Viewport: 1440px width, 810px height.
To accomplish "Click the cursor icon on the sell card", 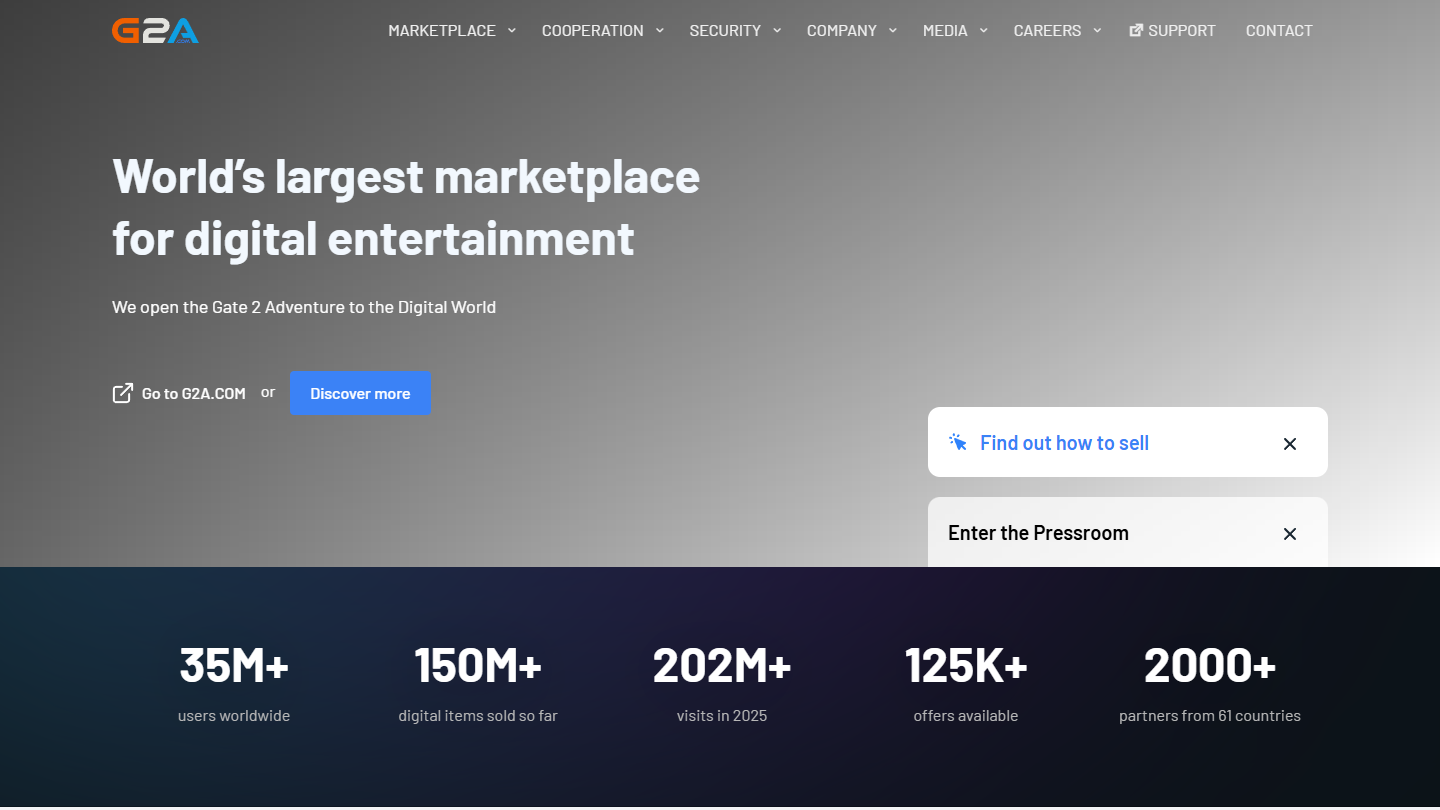I will 958,442.
